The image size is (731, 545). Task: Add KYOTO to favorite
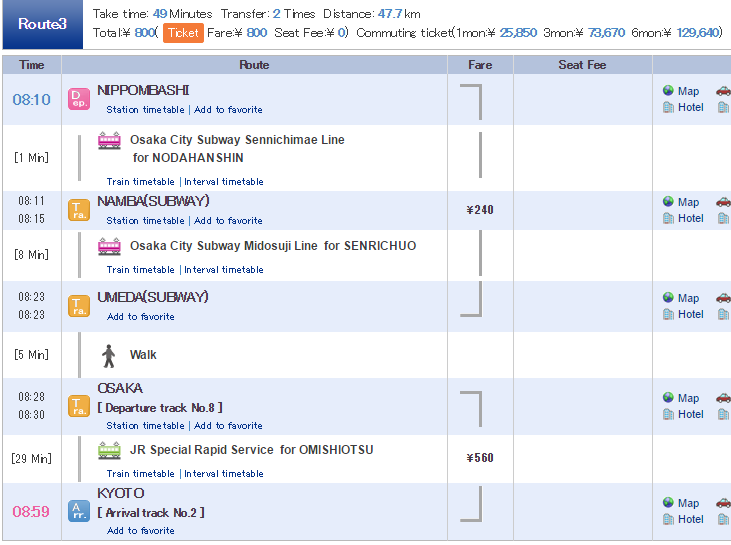141,531
